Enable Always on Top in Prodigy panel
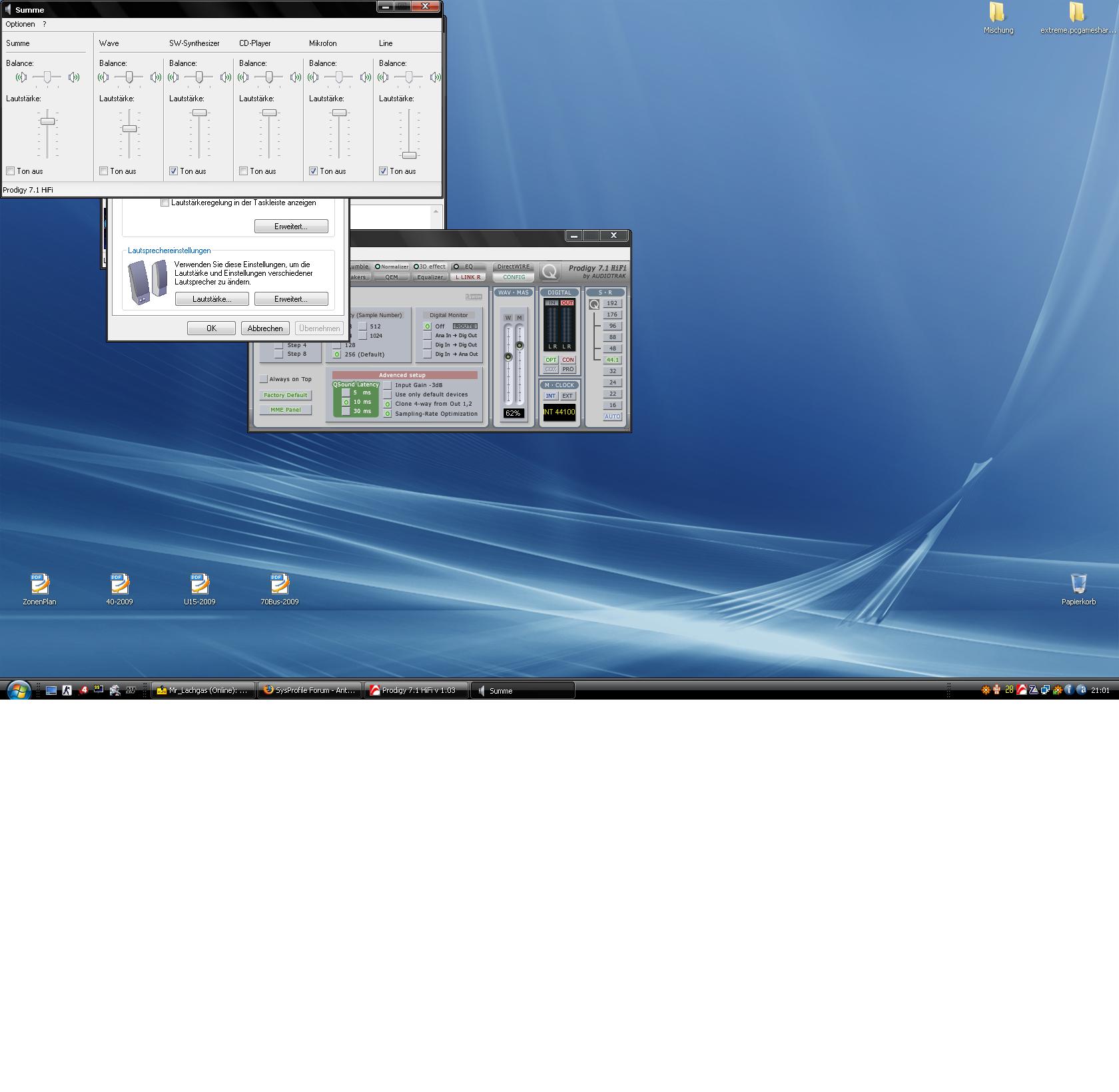Image resolution: width=1119 pixels, height=1092 pixels. pos(264,379)
